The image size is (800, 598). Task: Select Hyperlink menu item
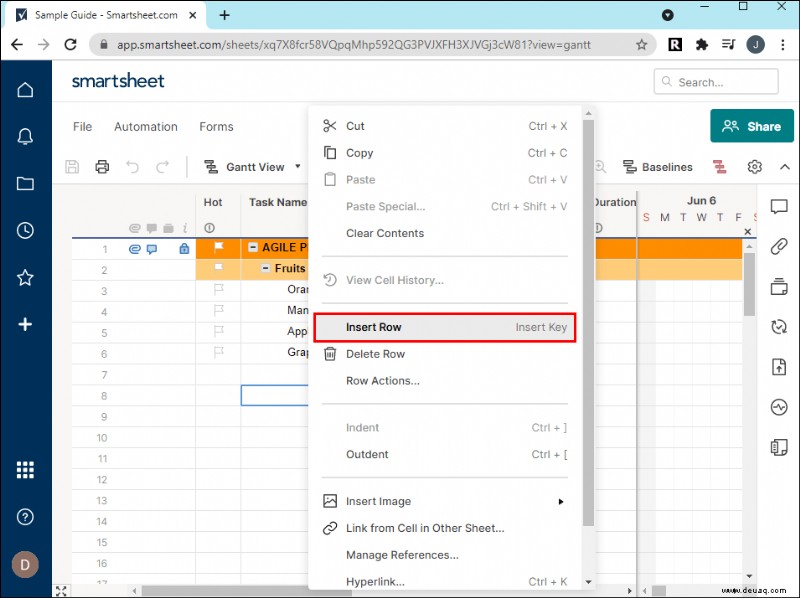click(x=444, y=582)
